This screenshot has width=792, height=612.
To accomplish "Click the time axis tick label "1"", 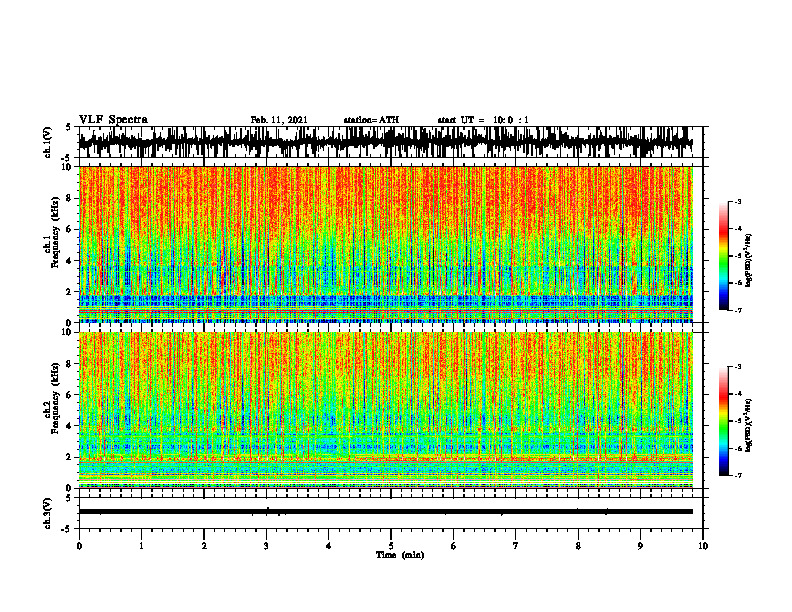I will pos(141,546).
